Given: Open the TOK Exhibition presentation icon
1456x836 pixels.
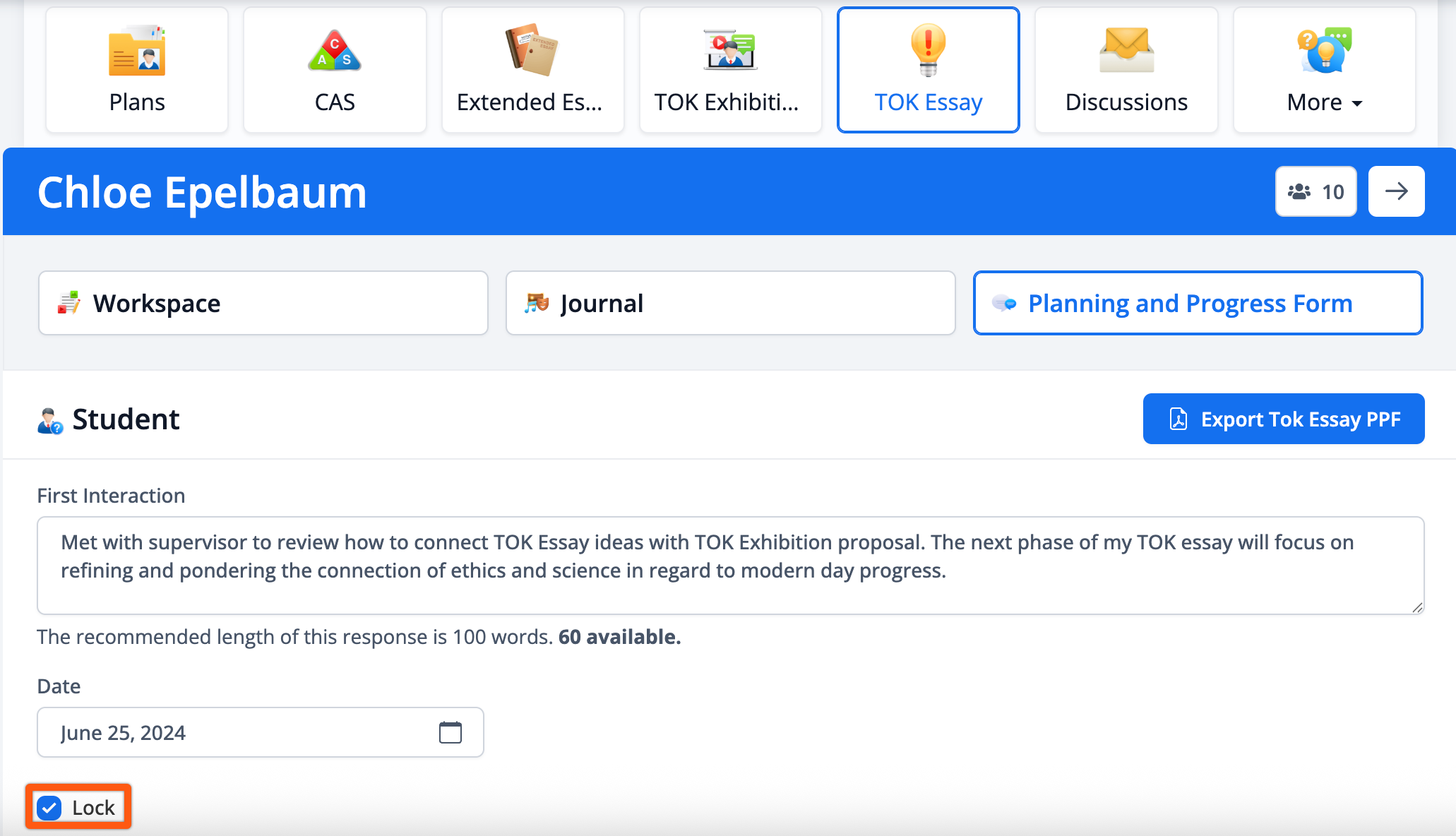Looking at the screenshot, I should [730, 50].
